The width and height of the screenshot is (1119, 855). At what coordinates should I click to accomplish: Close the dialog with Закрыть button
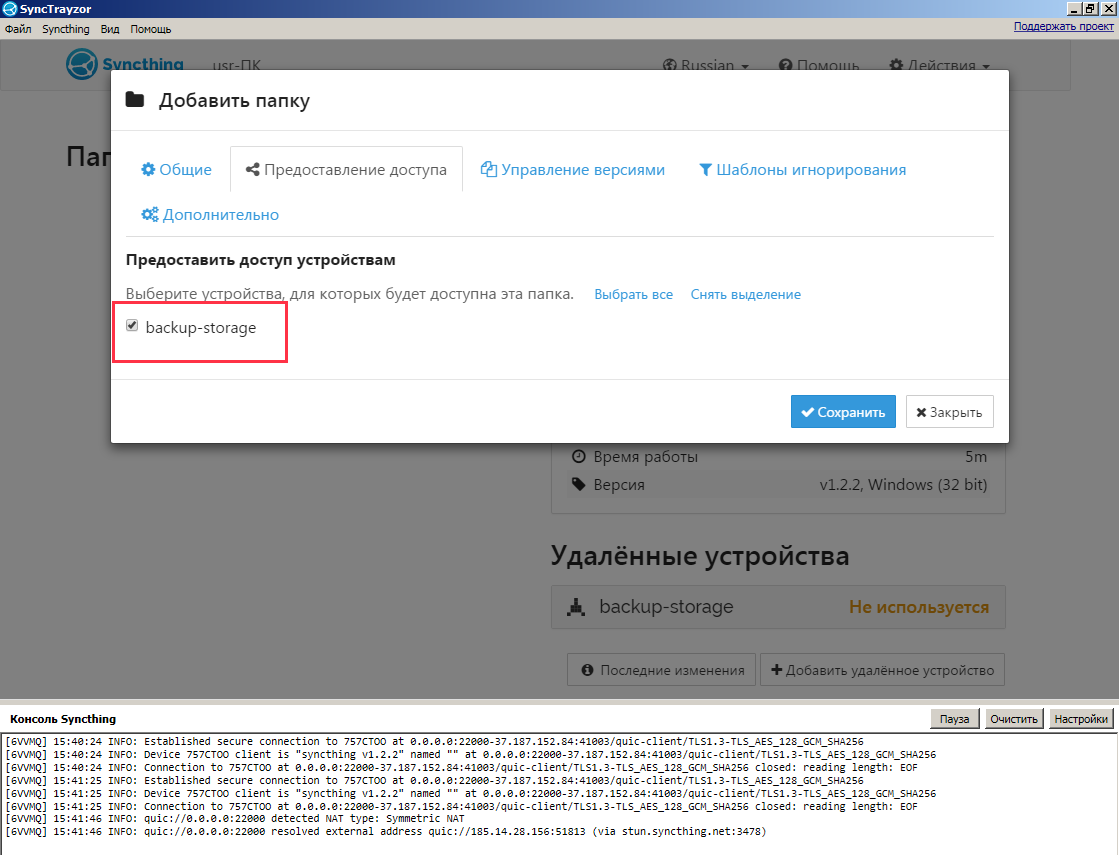949,412
